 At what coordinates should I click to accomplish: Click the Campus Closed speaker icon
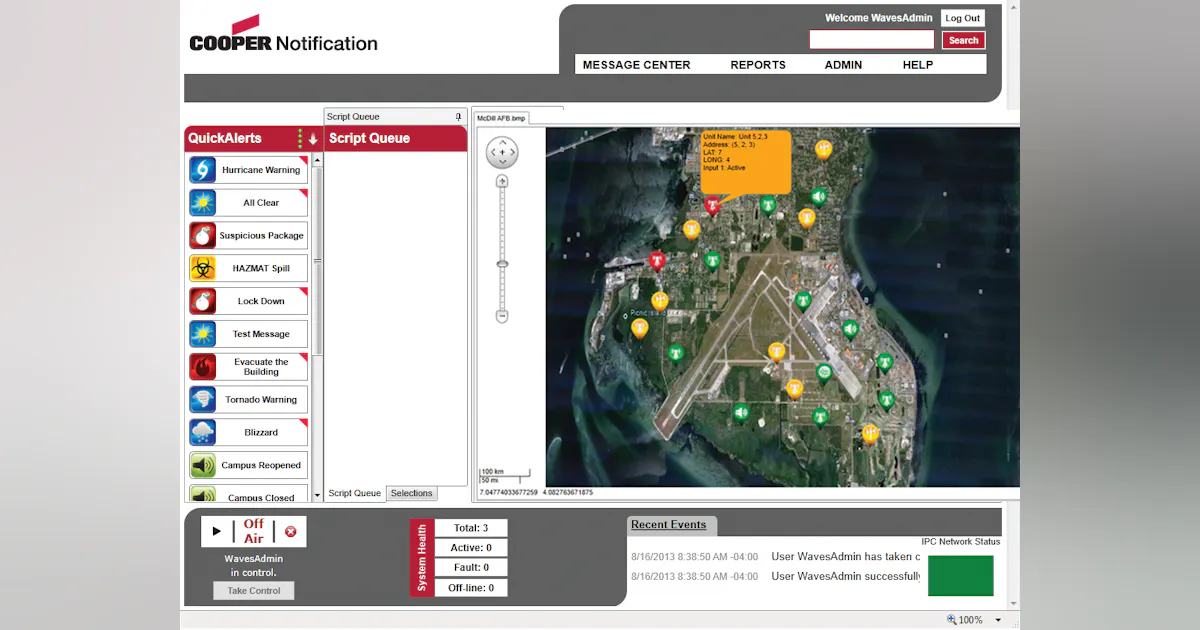(203, 494)
